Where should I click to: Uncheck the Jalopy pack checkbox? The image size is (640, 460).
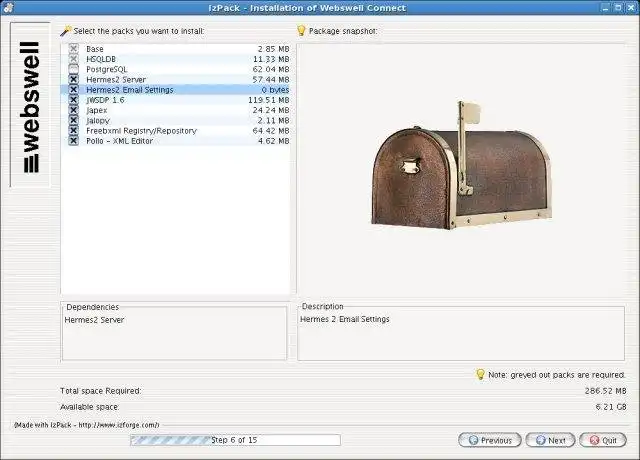pyautogui.click(x=73, y=120)
